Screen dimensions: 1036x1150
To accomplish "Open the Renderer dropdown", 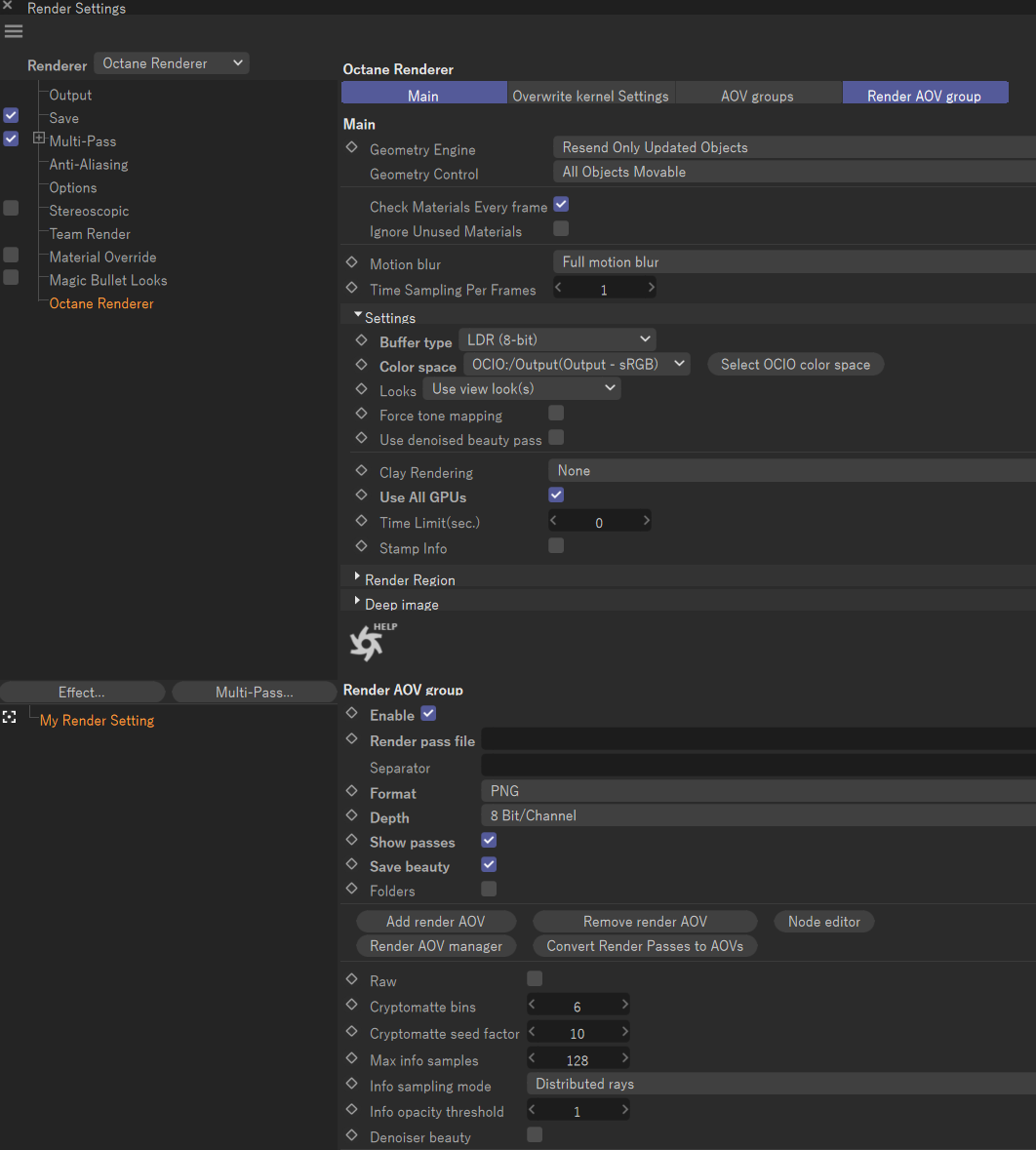I will (x=172, y=63).
